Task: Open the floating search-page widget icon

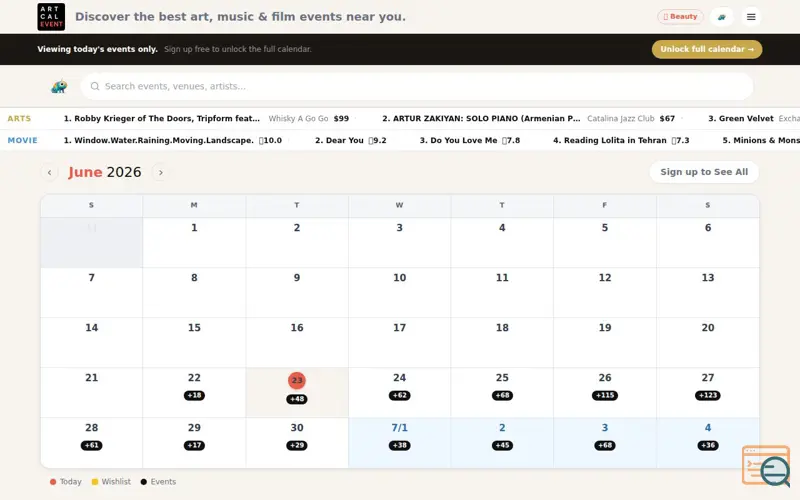Action: (x=766, y=465)
